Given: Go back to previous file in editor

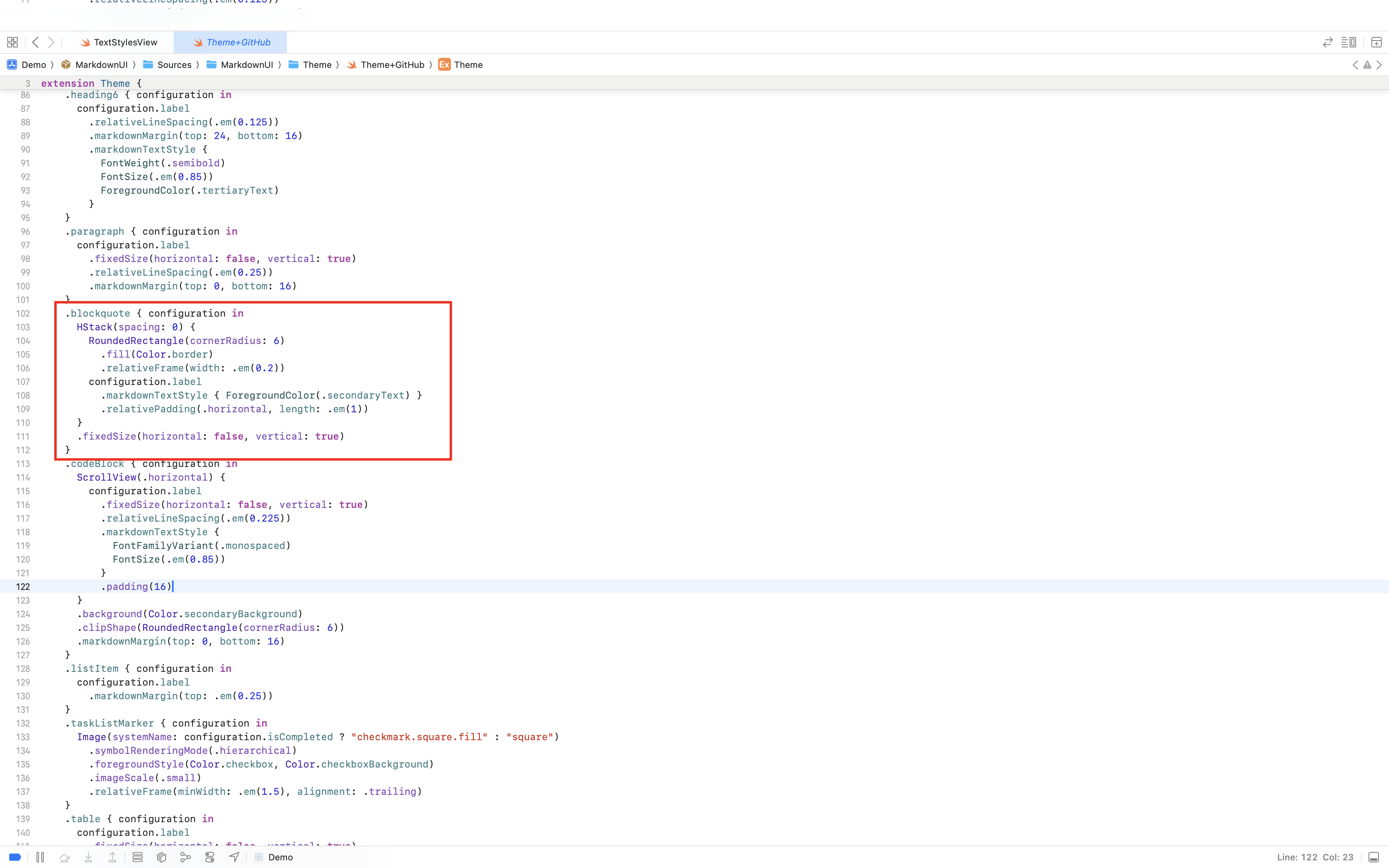Looking at the screenshot, I should pyautogui.click(x=36, y=43).
